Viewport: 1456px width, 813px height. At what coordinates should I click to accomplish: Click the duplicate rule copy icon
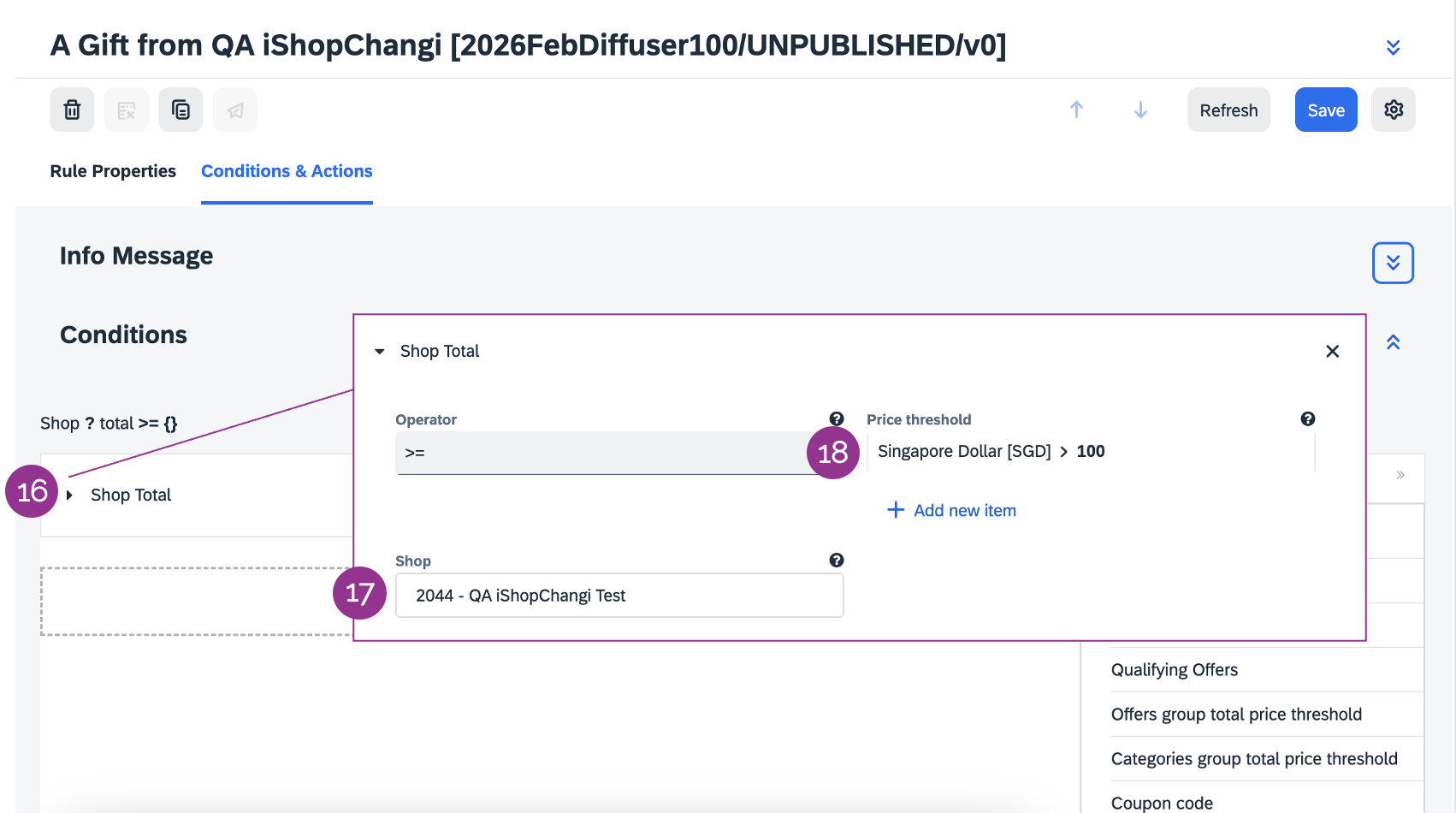[x=181, y=110]
